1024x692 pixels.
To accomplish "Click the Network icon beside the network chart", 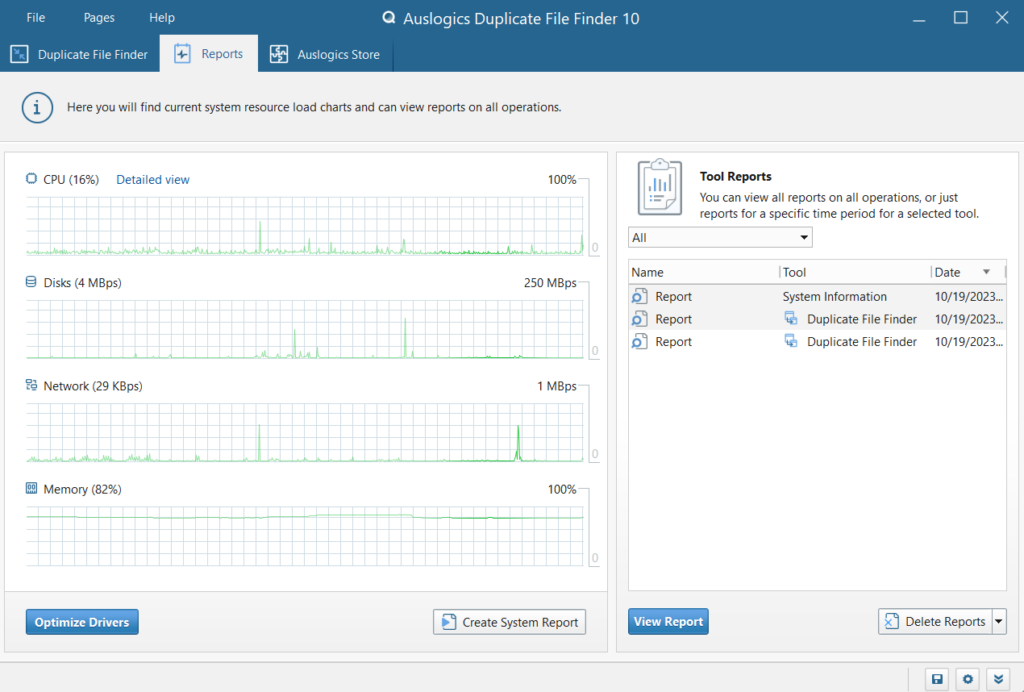I will [x=31, y=386].
